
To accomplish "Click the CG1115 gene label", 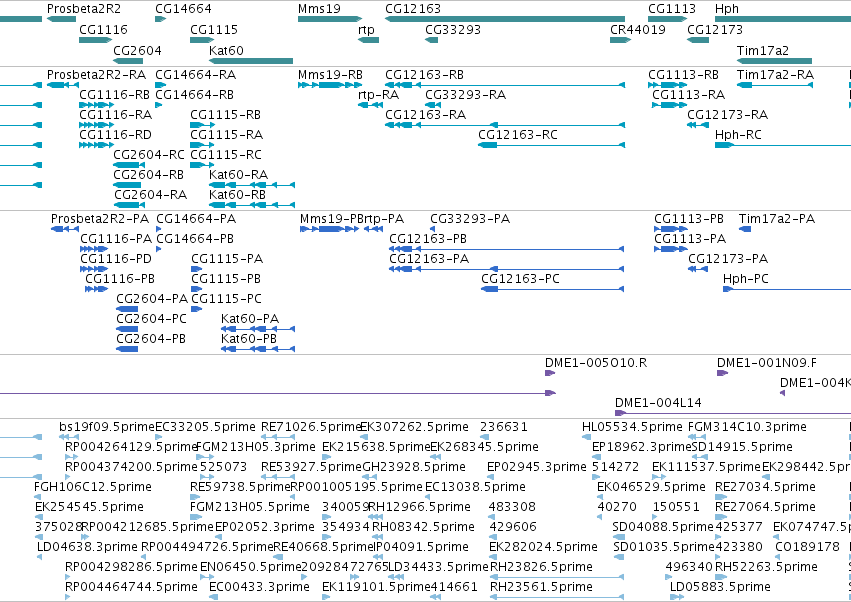I will tap(214, 29).
